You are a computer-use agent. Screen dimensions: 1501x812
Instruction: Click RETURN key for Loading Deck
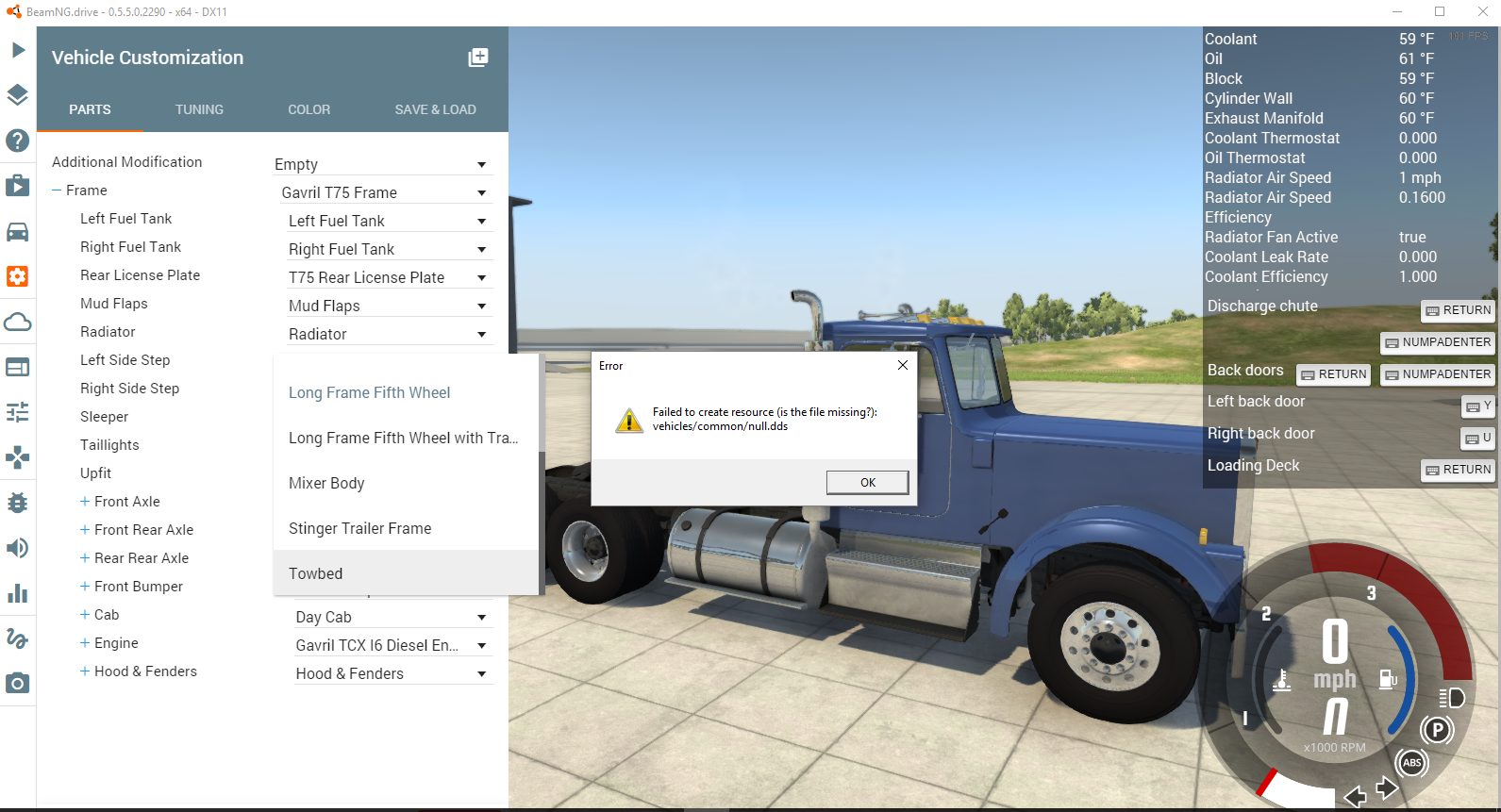click(1459, 470)
